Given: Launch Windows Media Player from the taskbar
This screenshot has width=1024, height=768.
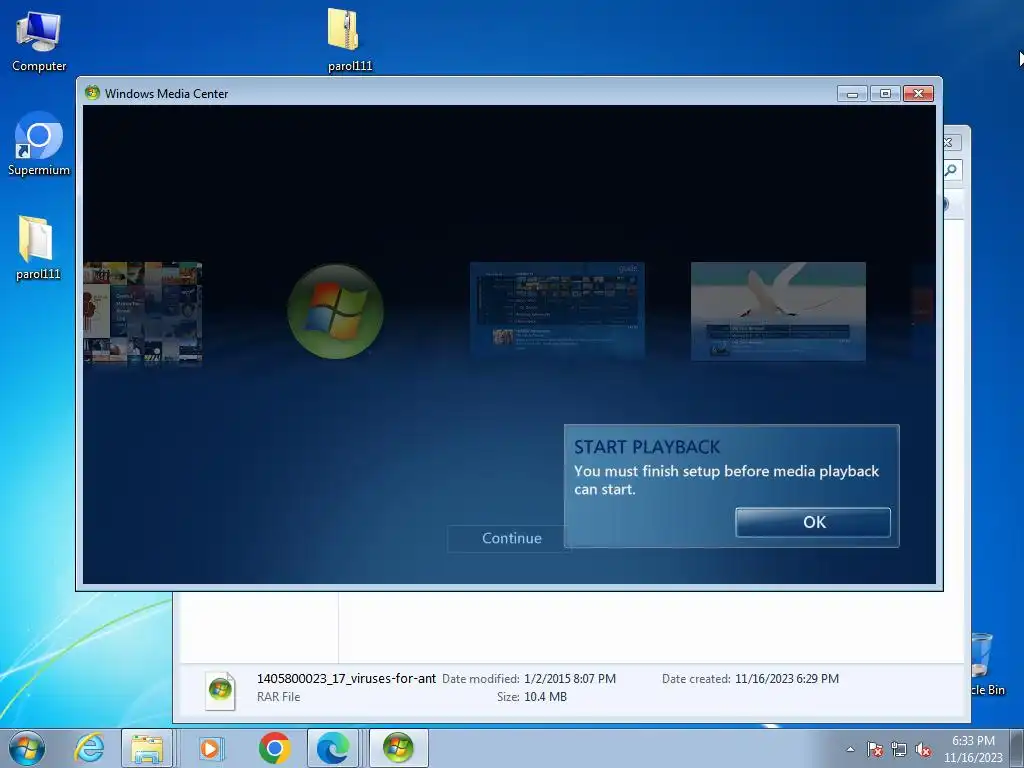Looking at the screenshot, I should (210, 748).
